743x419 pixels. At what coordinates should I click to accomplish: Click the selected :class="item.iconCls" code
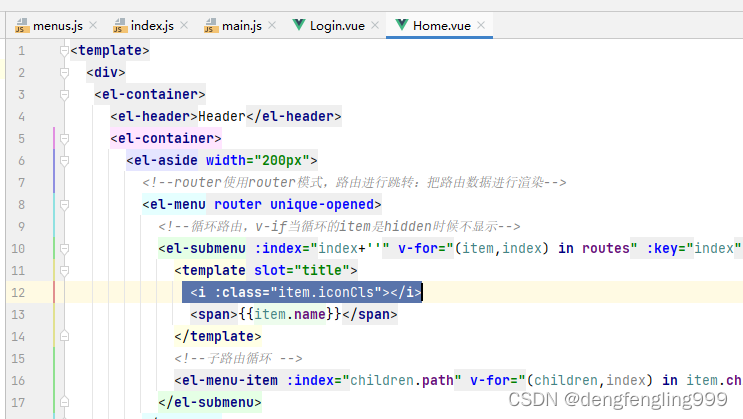(x=302, y=292)
